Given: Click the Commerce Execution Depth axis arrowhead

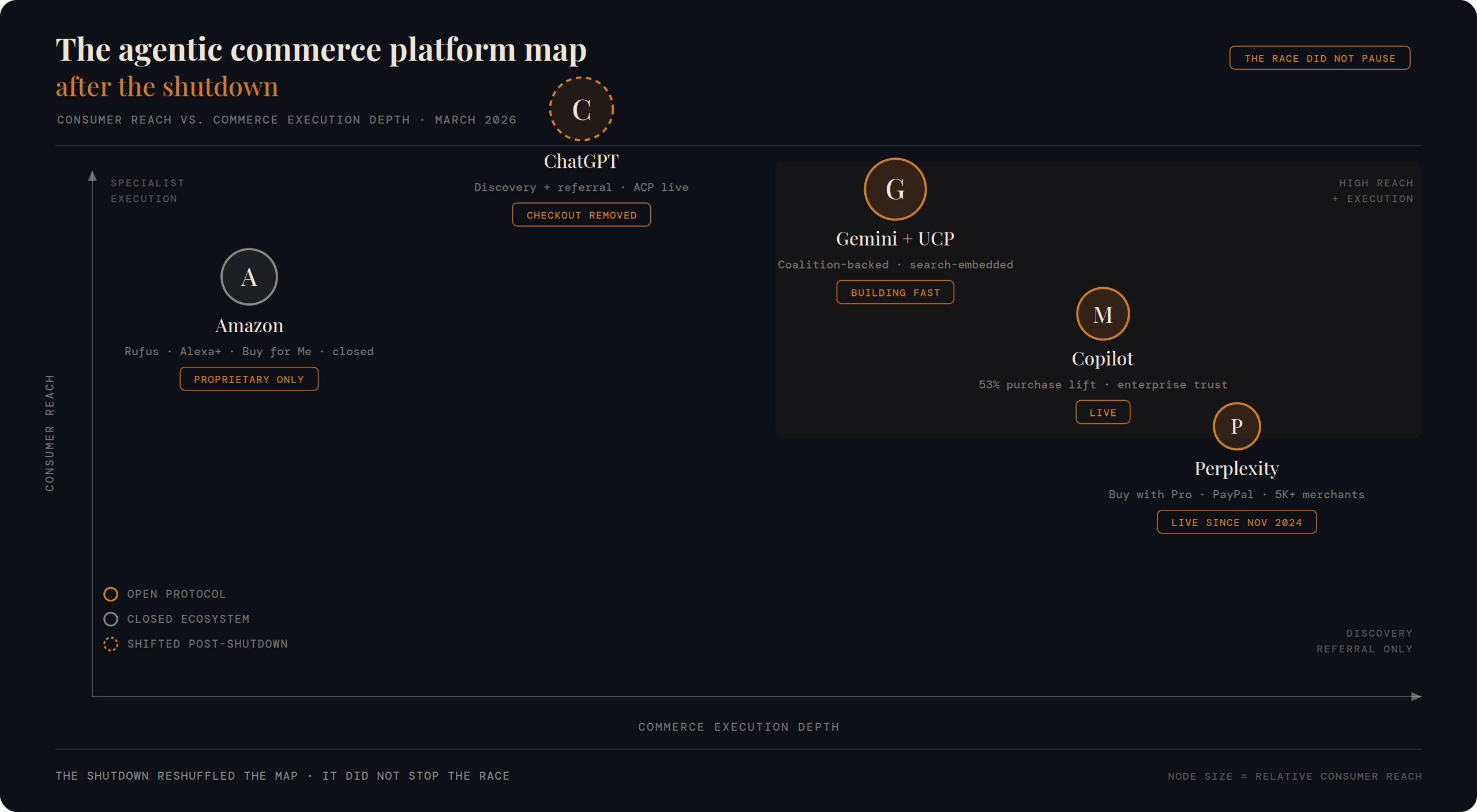Looking at the screenshot, I should click(x=1416, y=697).
